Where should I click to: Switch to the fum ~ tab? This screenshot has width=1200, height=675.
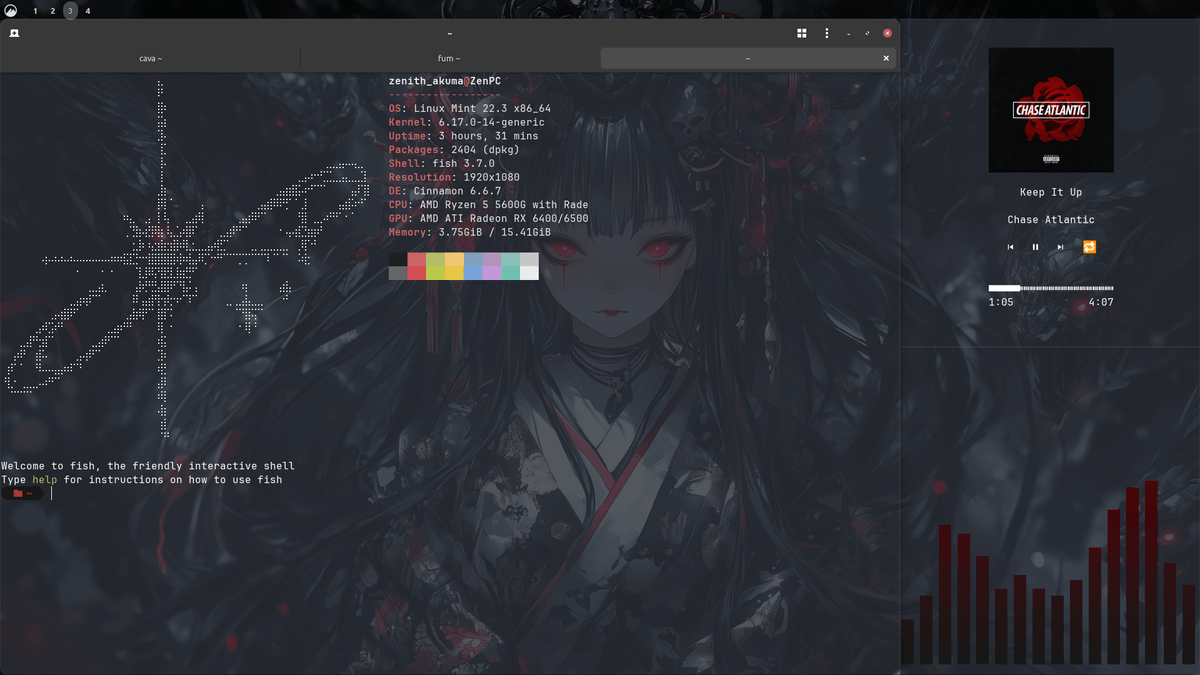pyautogui.click(x=449, y=59)
